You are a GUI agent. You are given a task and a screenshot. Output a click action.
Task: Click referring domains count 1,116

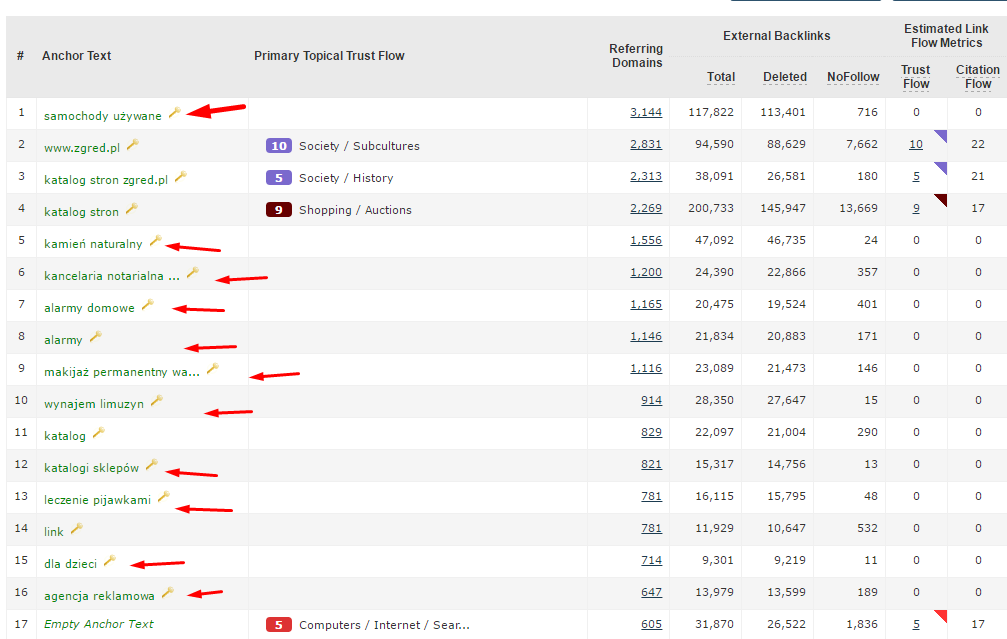645,369
